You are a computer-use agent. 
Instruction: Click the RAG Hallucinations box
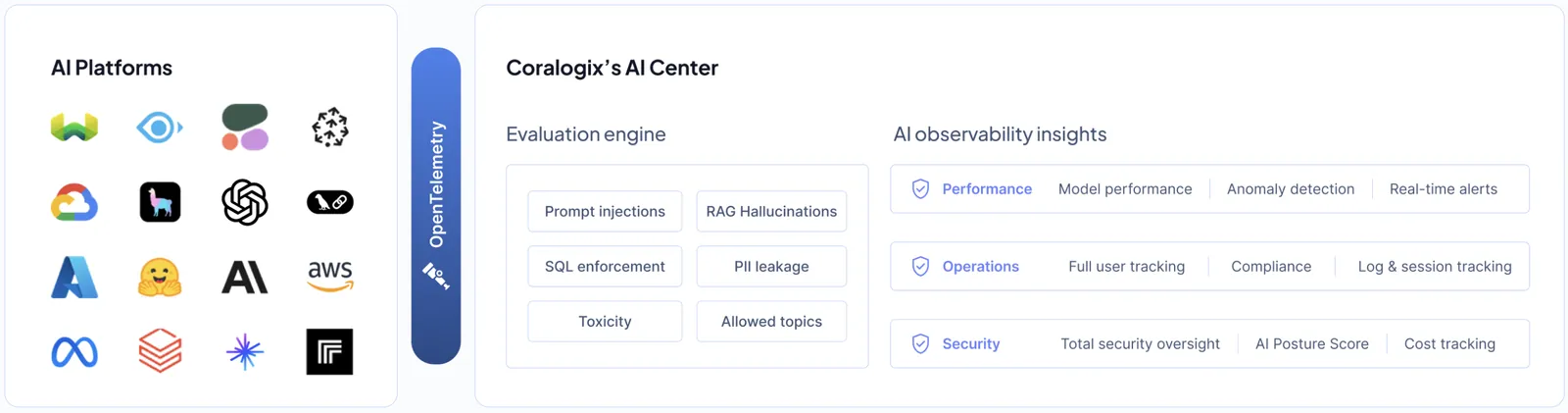point(771,212)
